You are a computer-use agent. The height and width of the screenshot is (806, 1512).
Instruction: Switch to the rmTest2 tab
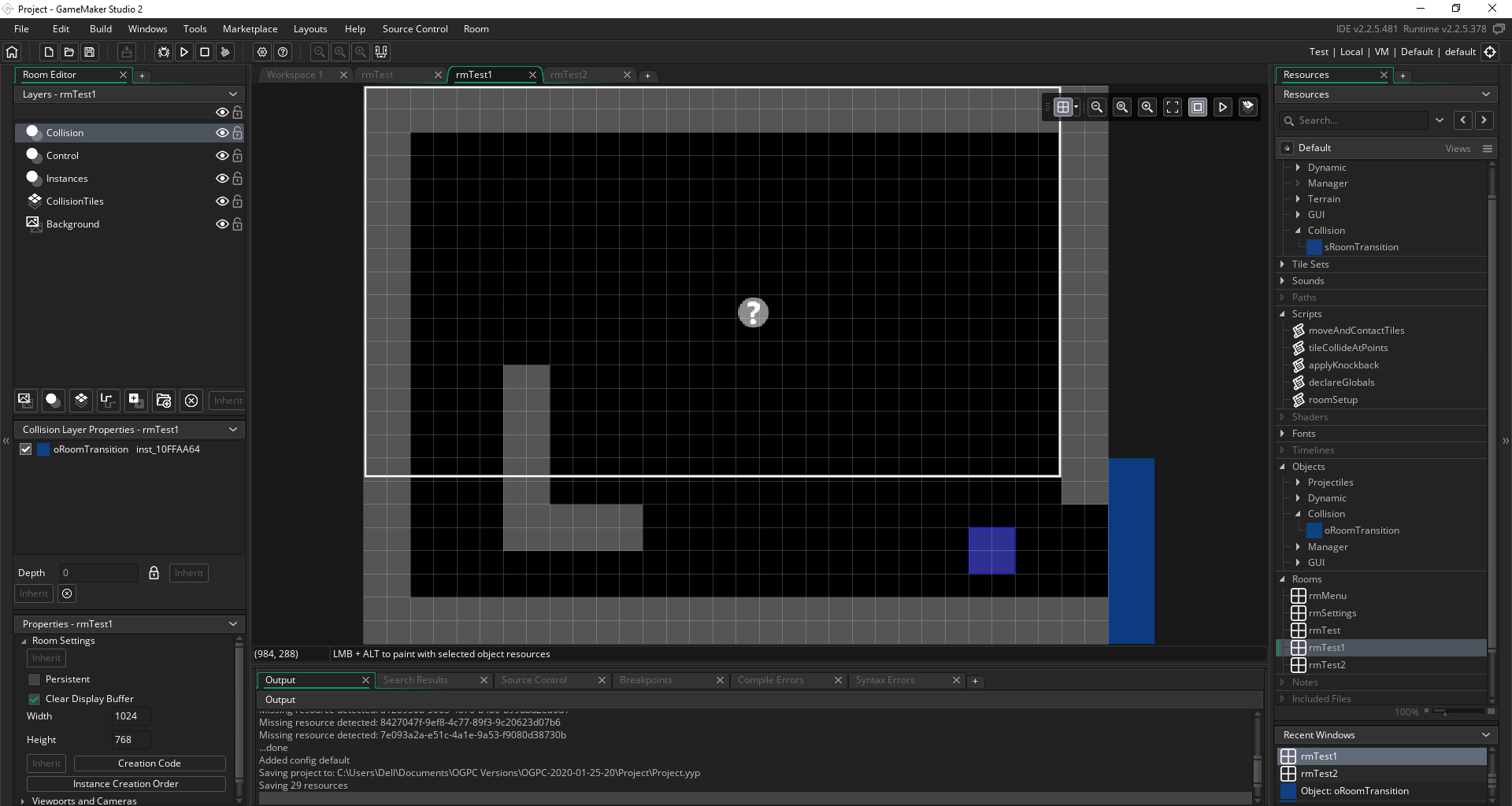click(x=569, y=75)
